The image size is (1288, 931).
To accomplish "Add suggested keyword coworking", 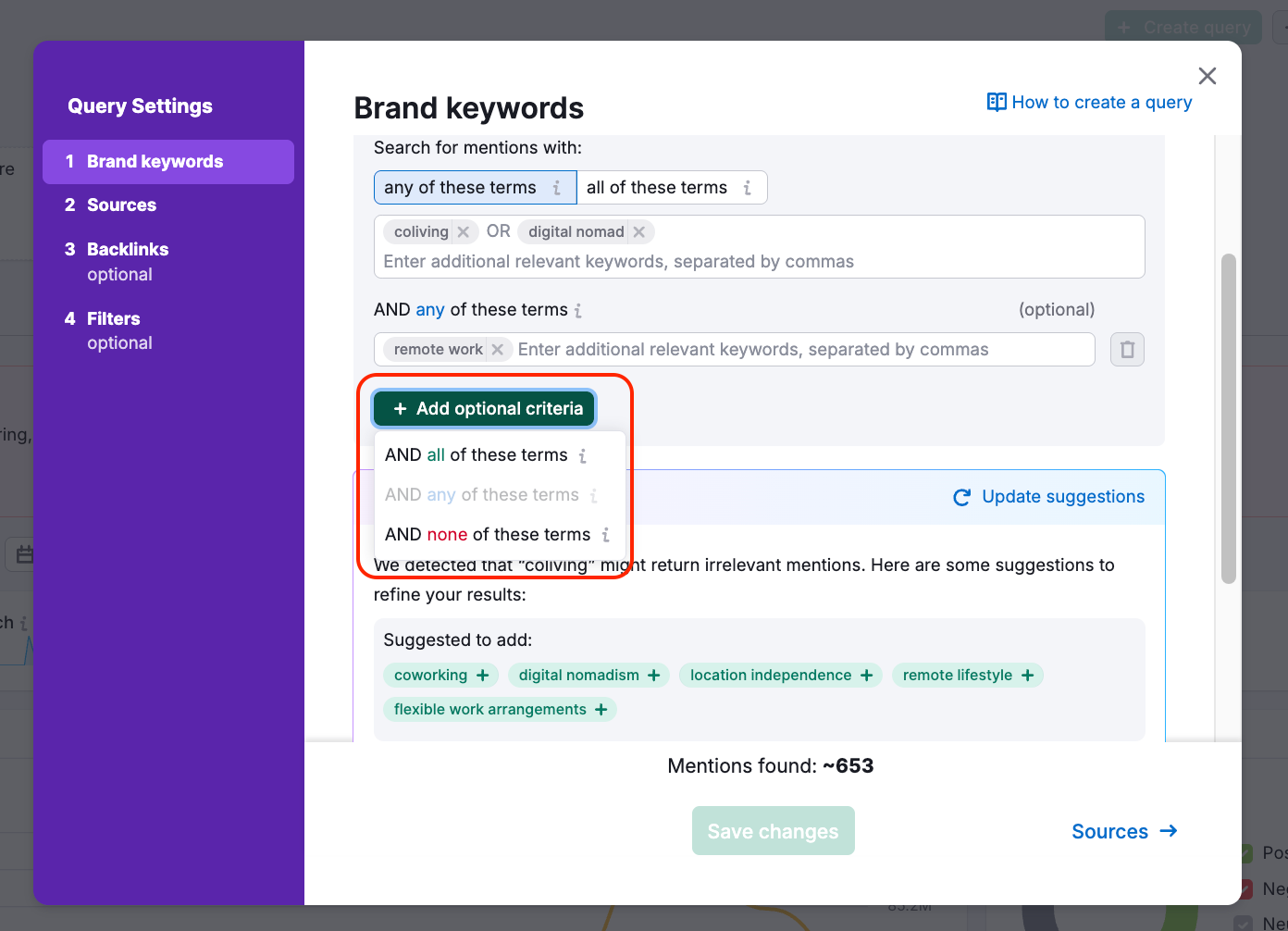I will tap(482, 676).
